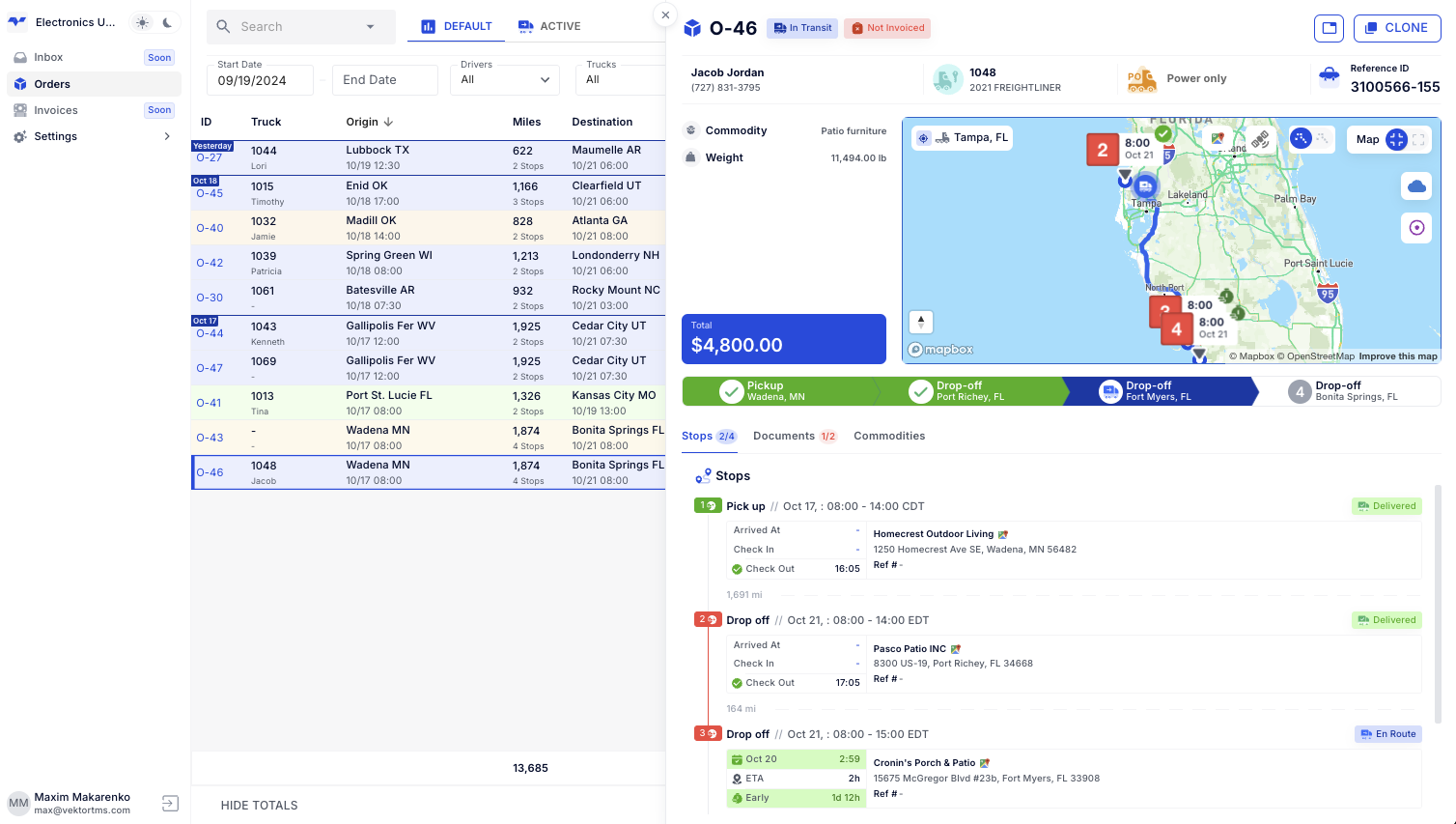Select the Bonita Springs drop-off progress step

click(x=1346, y=391)
